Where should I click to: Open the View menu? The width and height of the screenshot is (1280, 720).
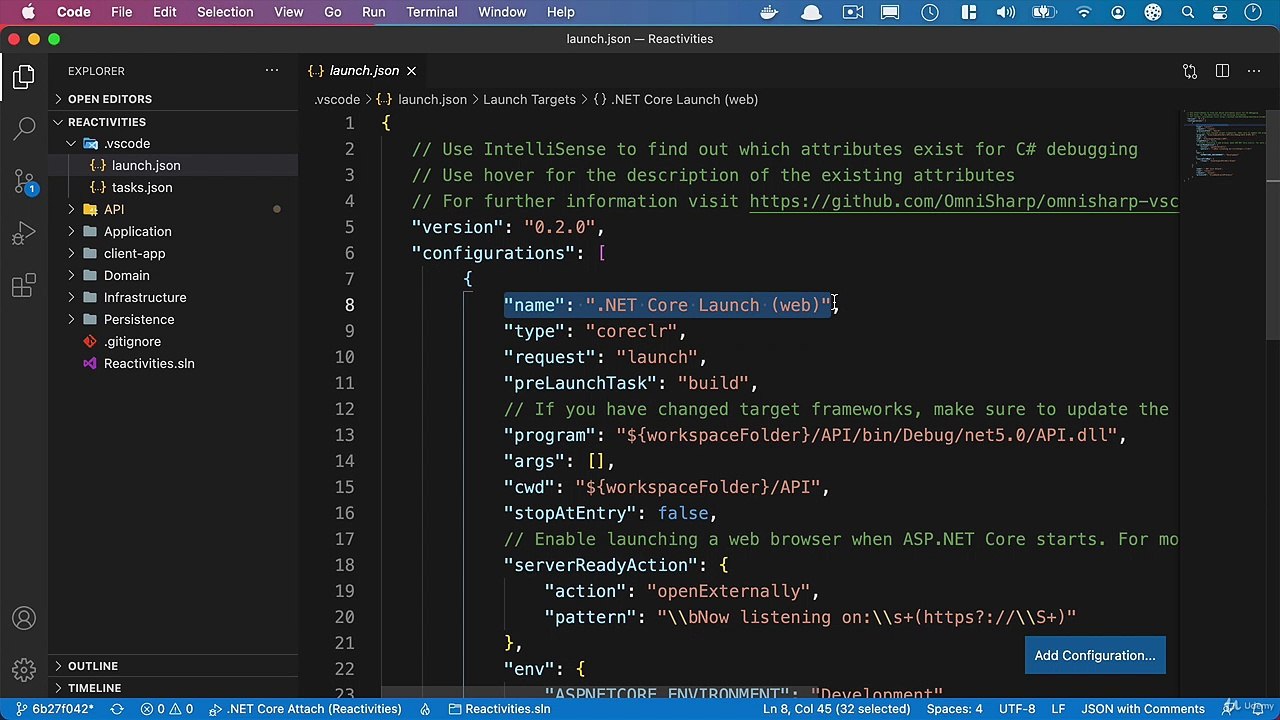click(289, 12)
